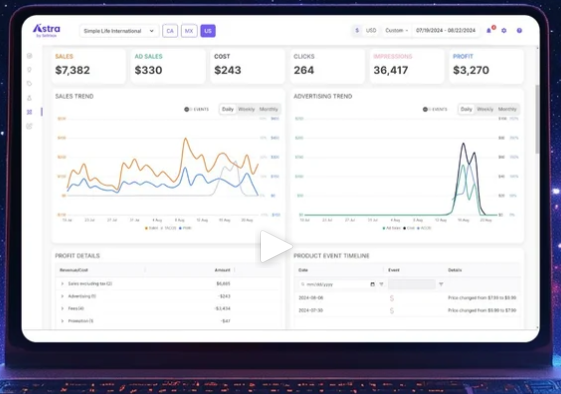
Task: Toggle the CA marketplace button
Action: coord(170,31)
